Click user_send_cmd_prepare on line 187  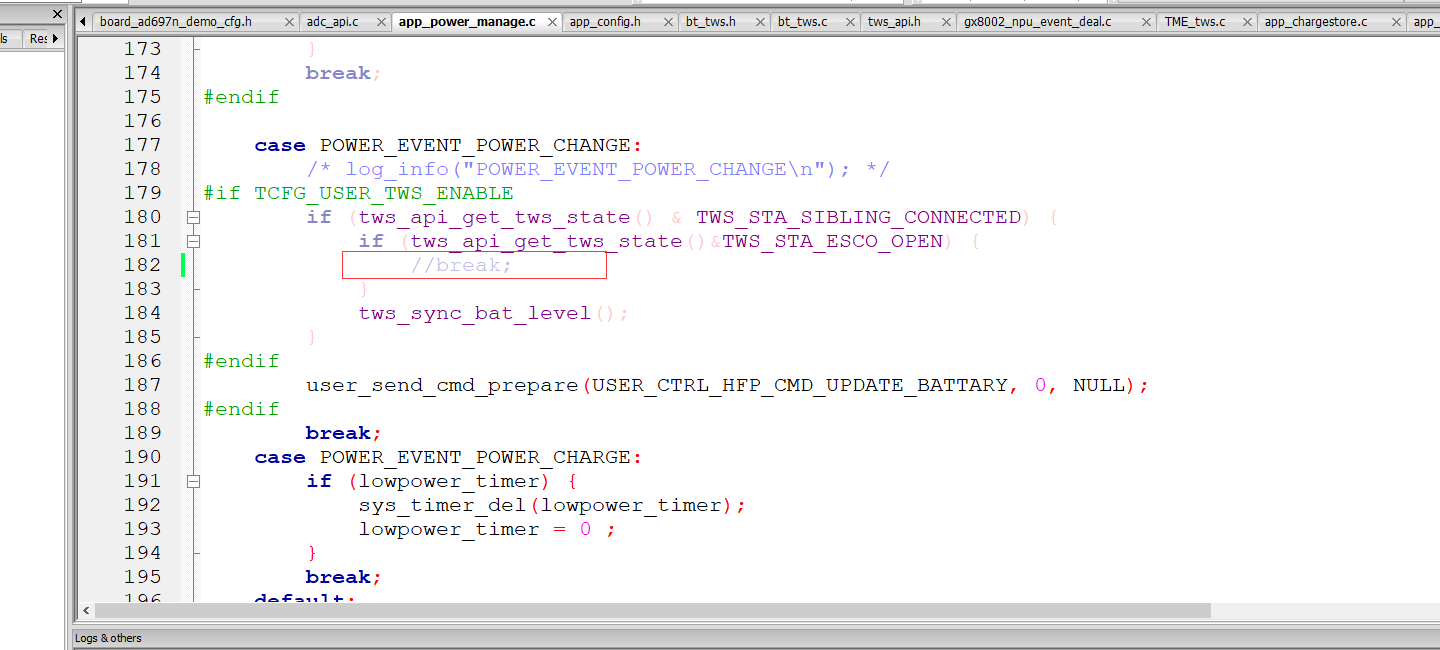click(443, 385)
